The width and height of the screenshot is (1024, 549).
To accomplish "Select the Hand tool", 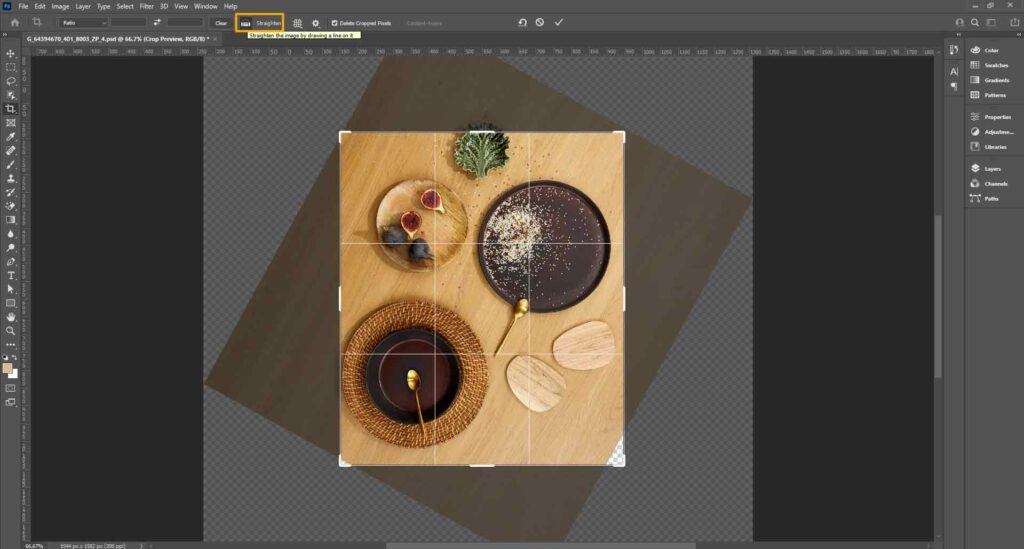I will point(10,317).
